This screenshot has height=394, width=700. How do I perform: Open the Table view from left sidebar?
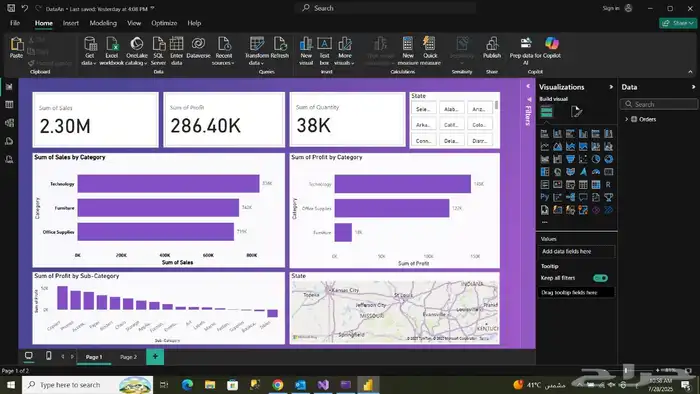tap(9, 104)
